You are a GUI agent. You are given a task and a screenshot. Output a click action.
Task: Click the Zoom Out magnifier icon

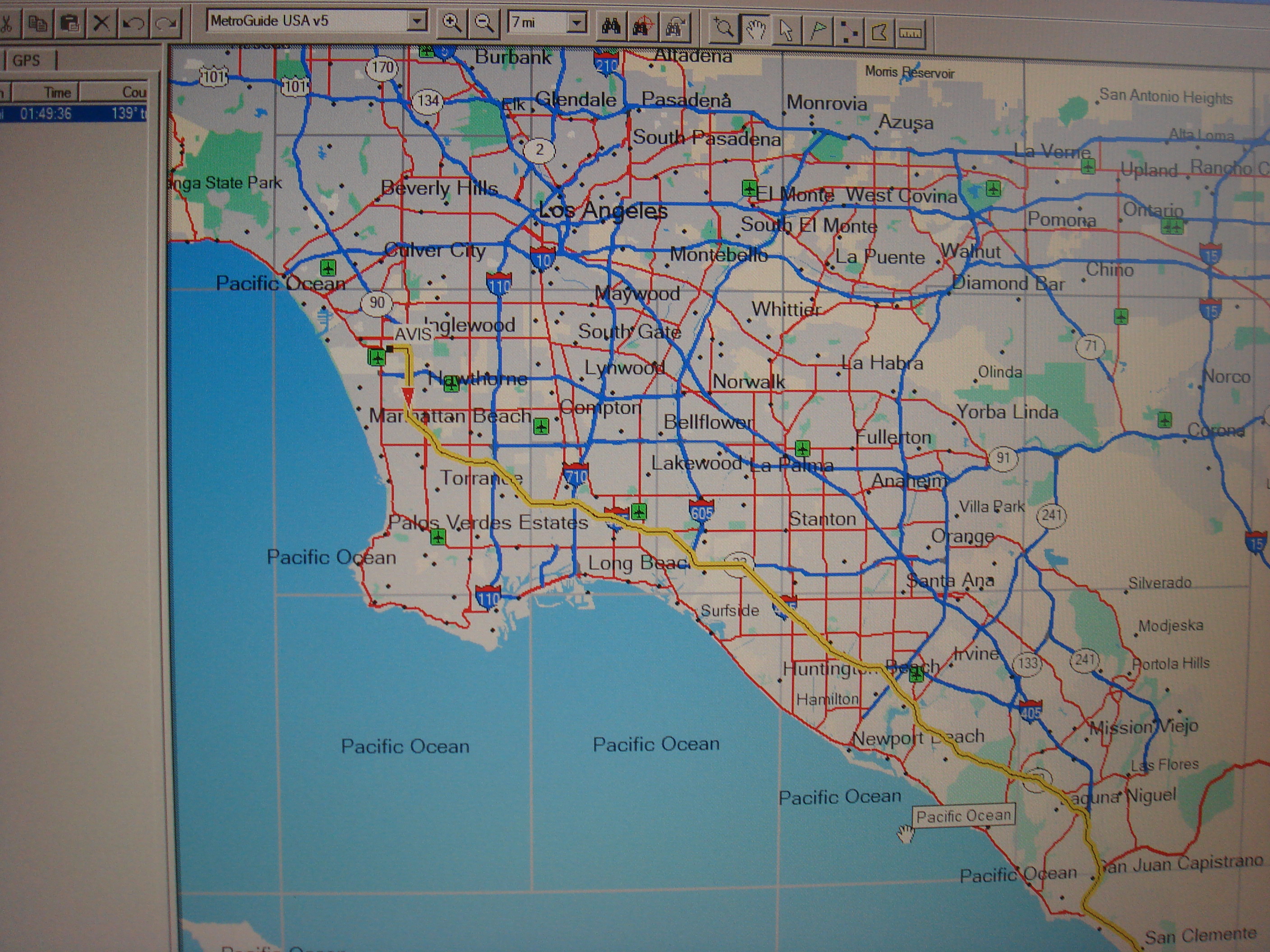(x=484, y=23)
